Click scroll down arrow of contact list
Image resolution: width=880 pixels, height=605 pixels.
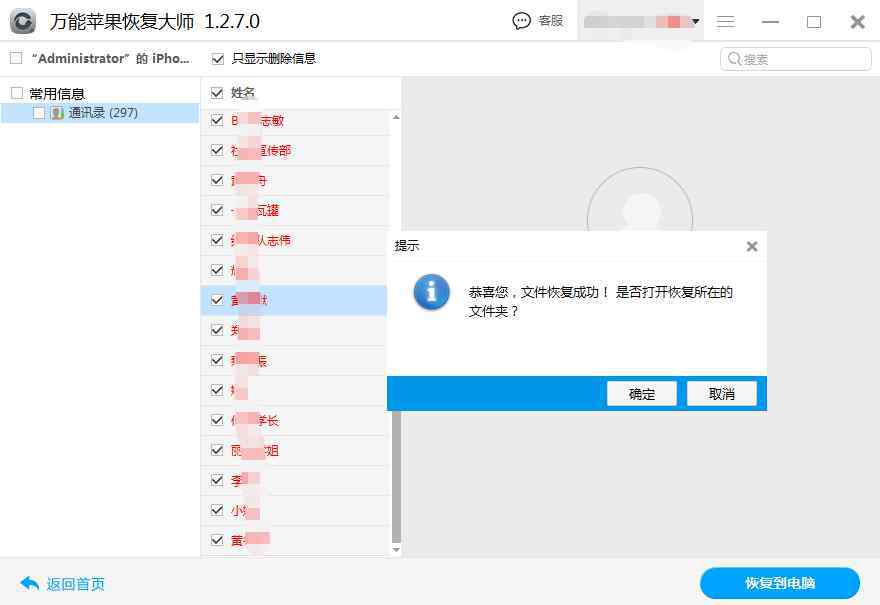[x=396, y=549]
